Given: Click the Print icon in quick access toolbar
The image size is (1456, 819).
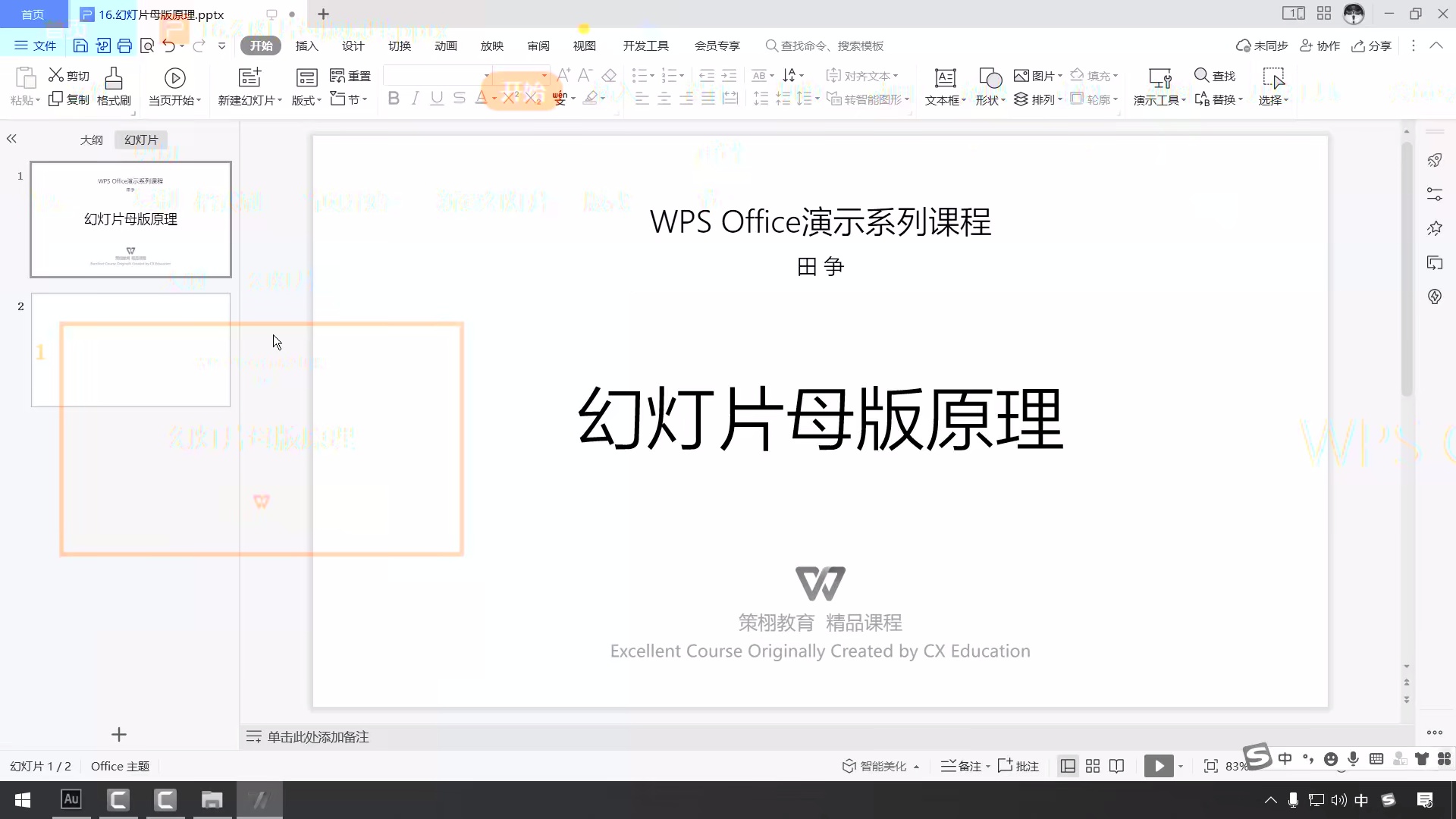Looking at the screenshot, I should (124, 45).
